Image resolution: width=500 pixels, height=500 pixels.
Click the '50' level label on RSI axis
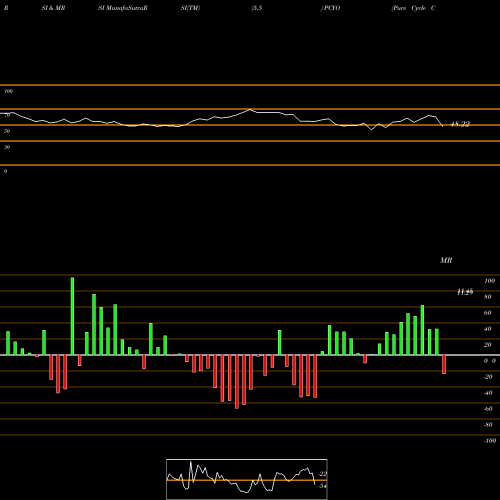[x=7, y=131]
